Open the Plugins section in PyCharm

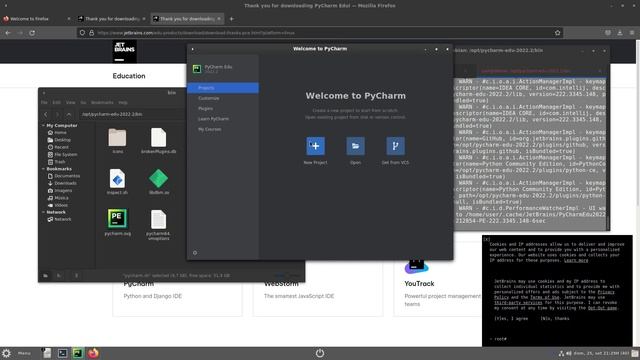tap(205, 109)
